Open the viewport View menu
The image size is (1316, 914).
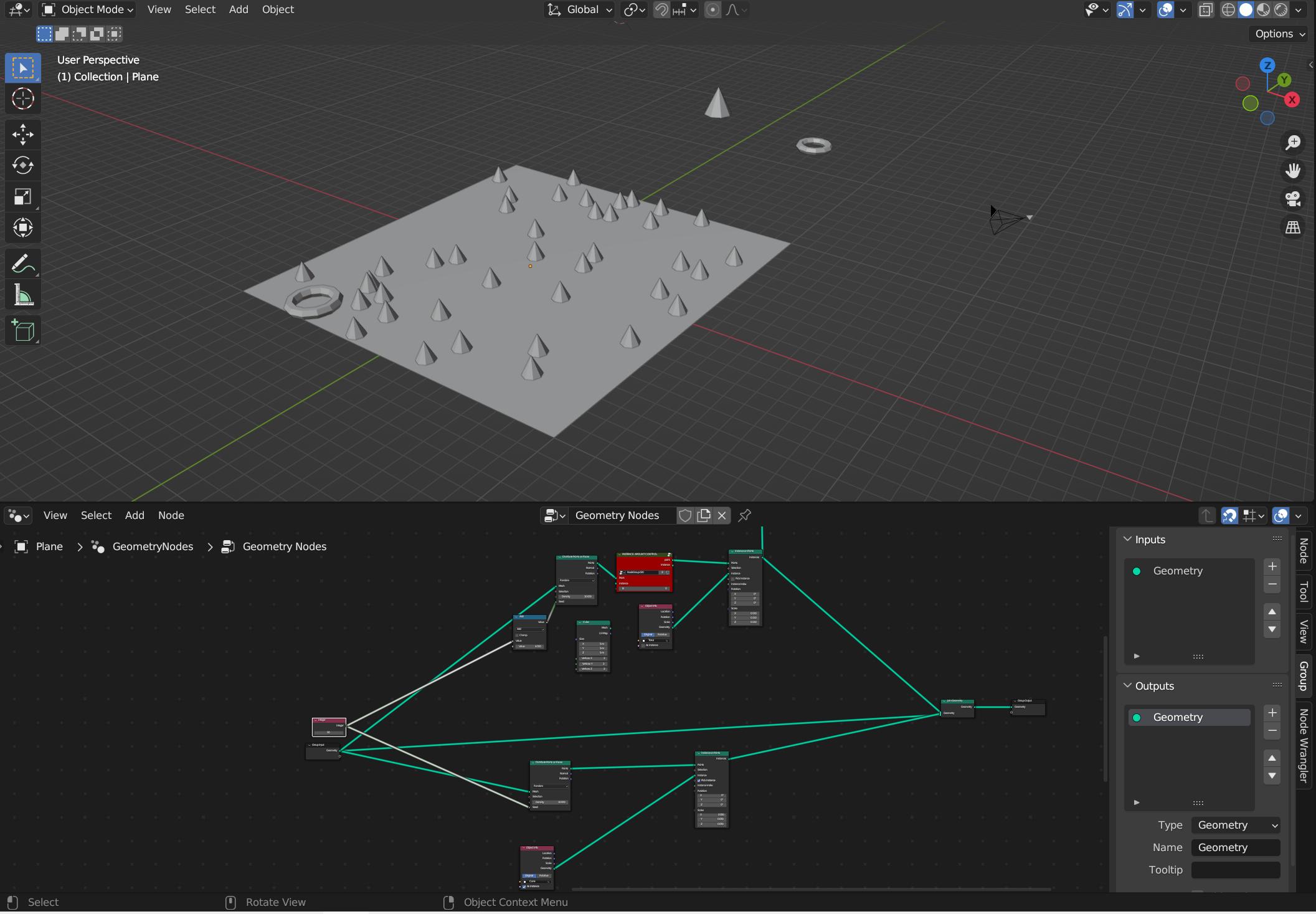coord(159,9)
